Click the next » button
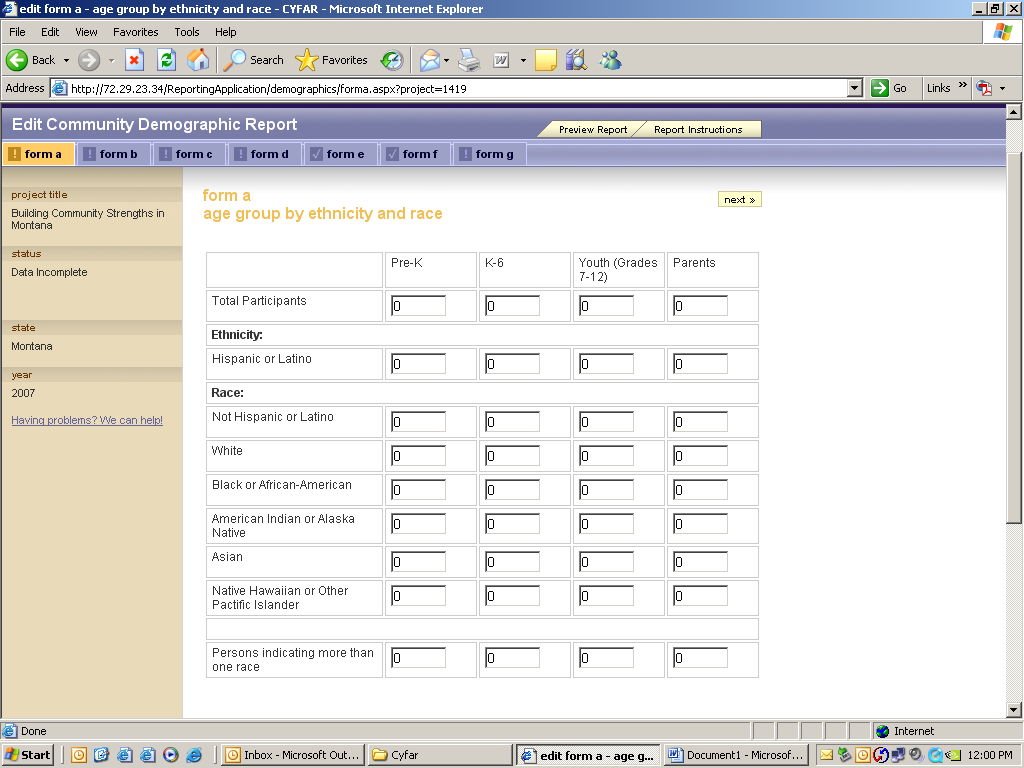This screenshot has height=768, width=1024. tap(740, 200)
